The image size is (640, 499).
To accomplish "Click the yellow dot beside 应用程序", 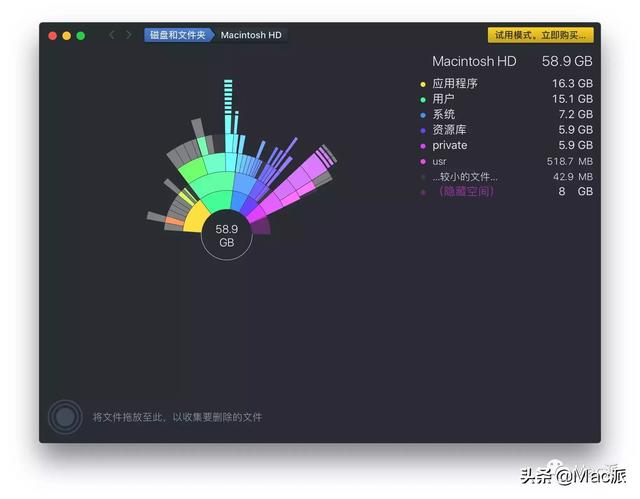I will [x=423, y=84].
